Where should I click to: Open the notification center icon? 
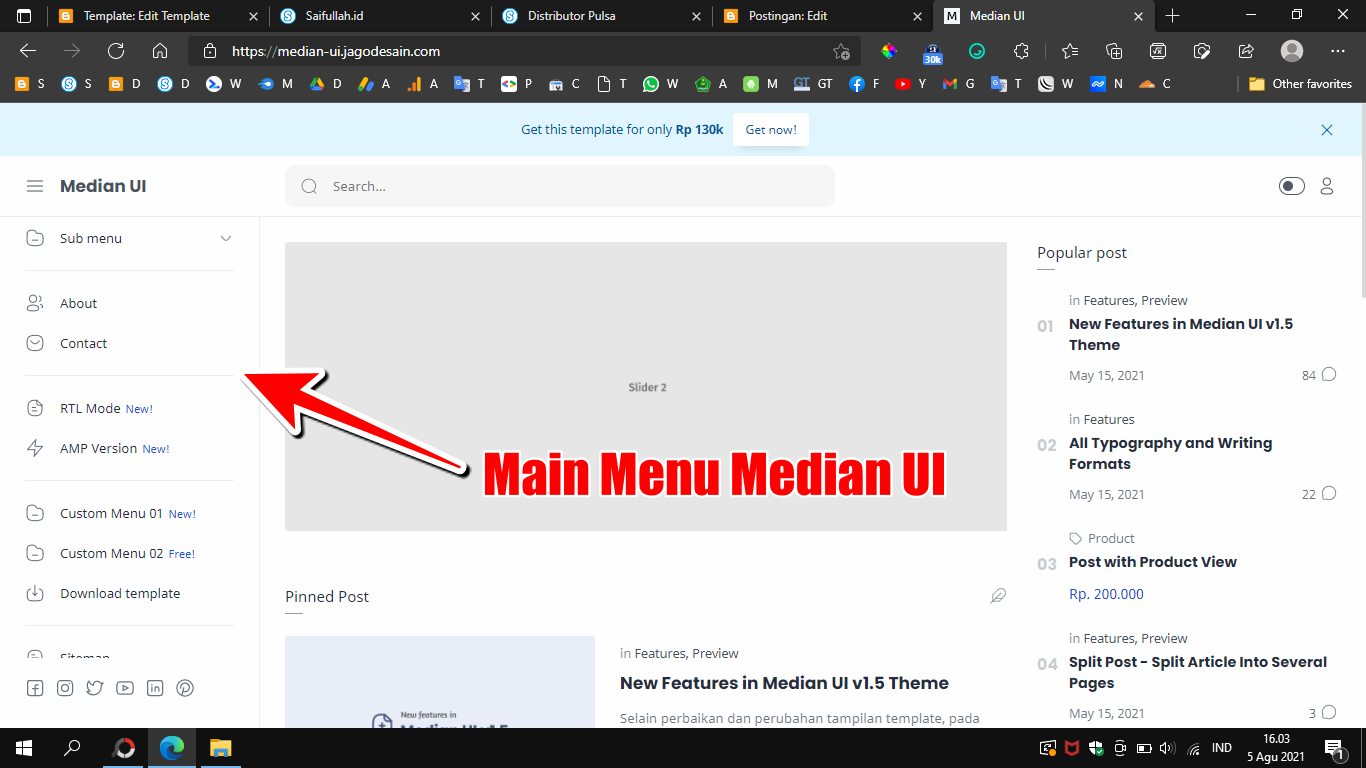click(1334, 748)
